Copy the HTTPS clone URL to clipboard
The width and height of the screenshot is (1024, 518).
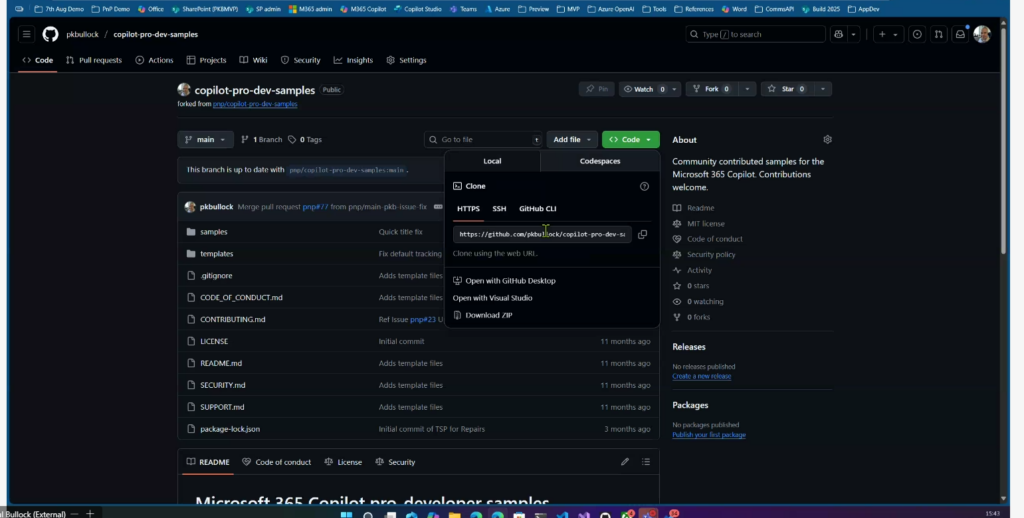643,235
